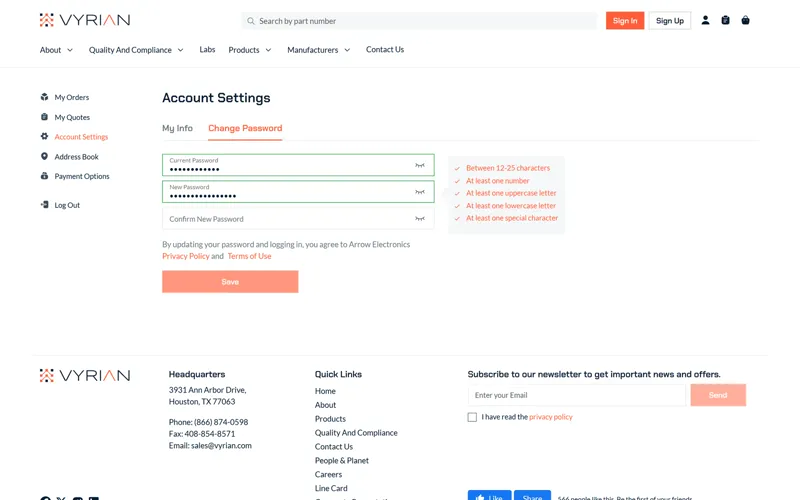Open the About quick link in footer
Screen dimensions: 800x500
(x=325, y=405)
